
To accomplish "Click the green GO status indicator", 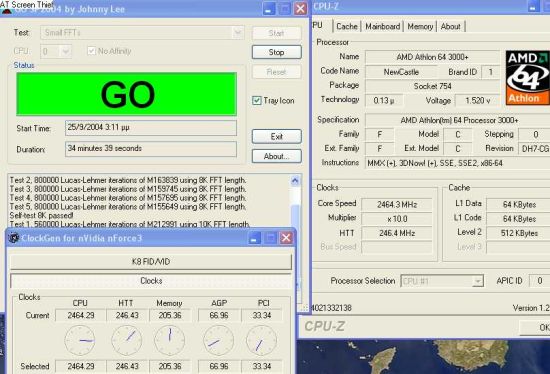I will (127, 94).
